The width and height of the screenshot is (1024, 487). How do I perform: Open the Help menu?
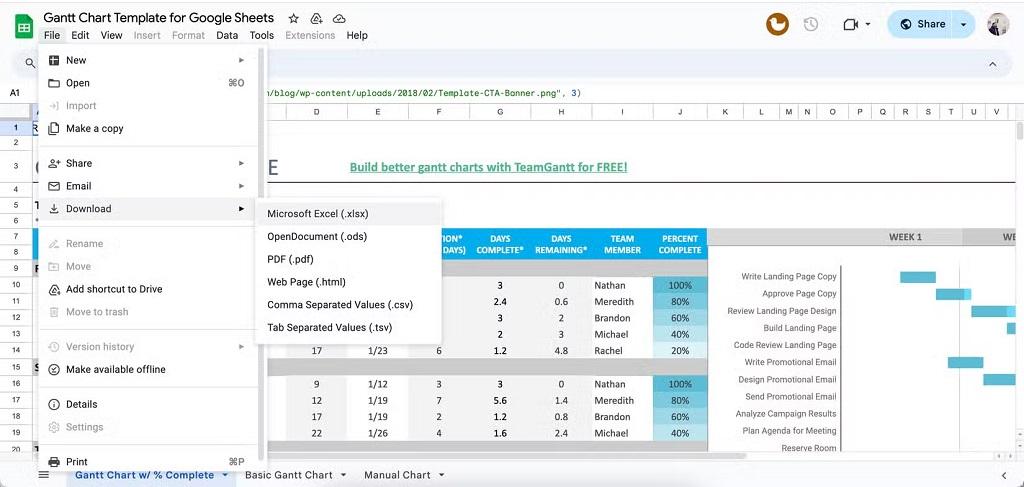(x=357, y=35)
